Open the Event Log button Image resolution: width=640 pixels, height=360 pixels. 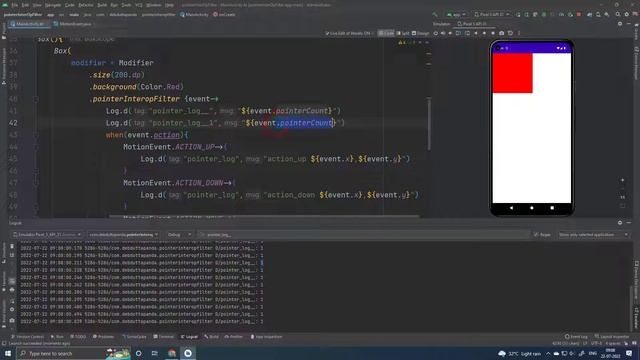tap(576, 337)
